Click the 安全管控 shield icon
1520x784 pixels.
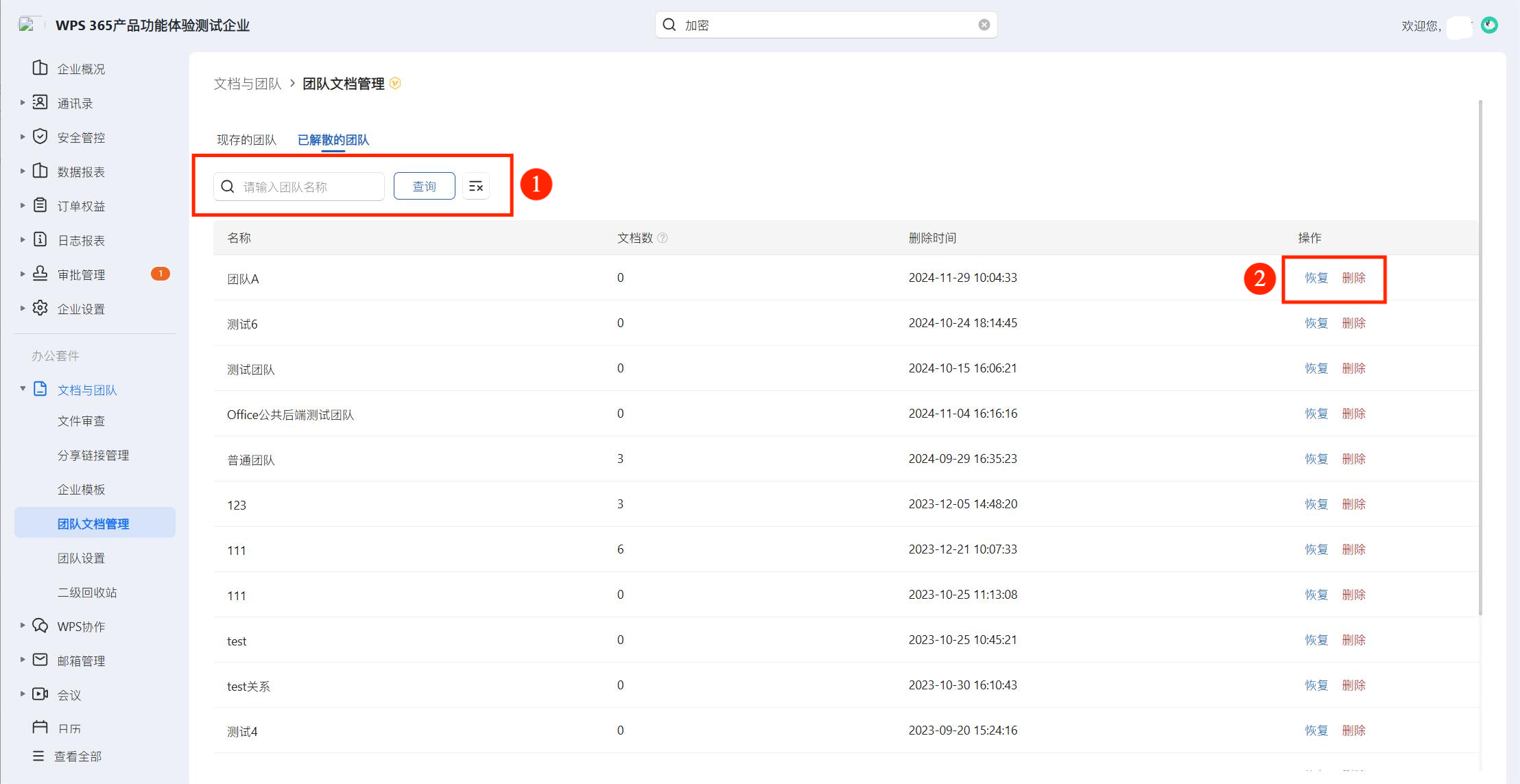coord(40,136)
